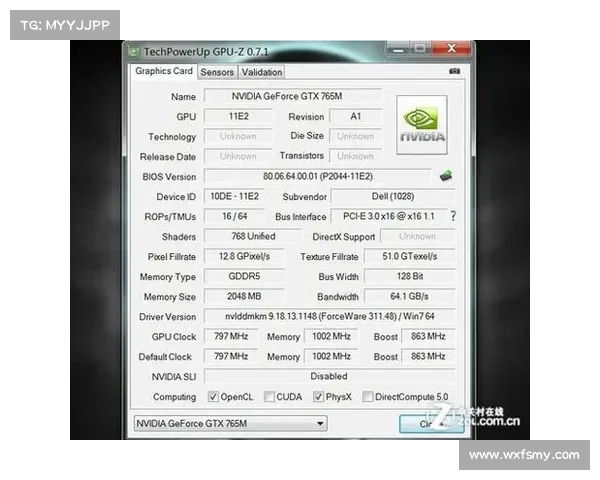The image size is (600, 480).
Task: Click the GPU Clock value 797 MHz
Action: [x=231, y=336]
